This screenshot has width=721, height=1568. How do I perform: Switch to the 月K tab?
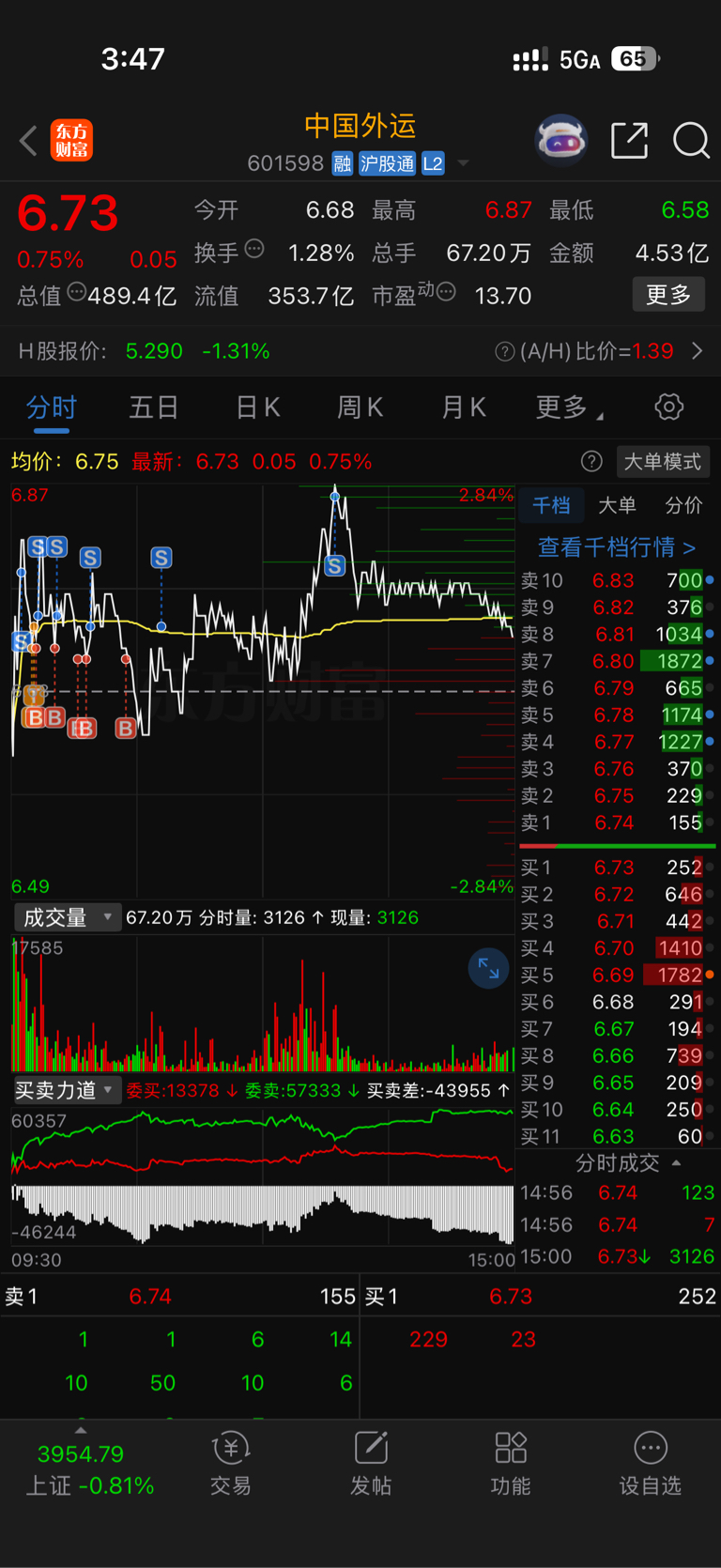tap(463, 407)
